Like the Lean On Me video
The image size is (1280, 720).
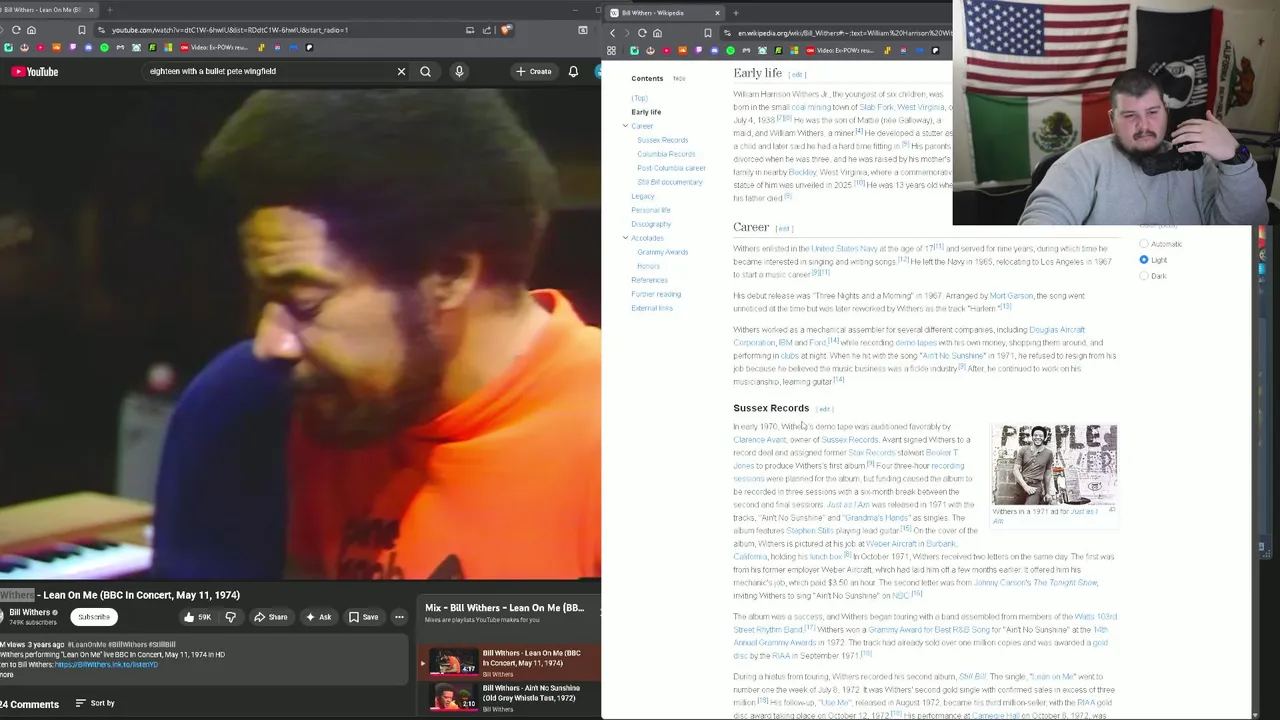click(197, 617)
